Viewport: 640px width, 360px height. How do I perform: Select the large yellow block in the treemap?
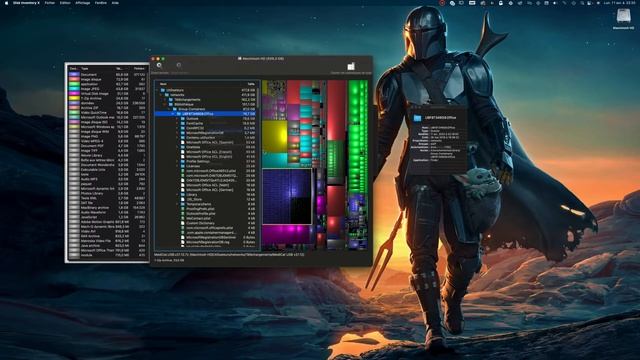point(274,136)
